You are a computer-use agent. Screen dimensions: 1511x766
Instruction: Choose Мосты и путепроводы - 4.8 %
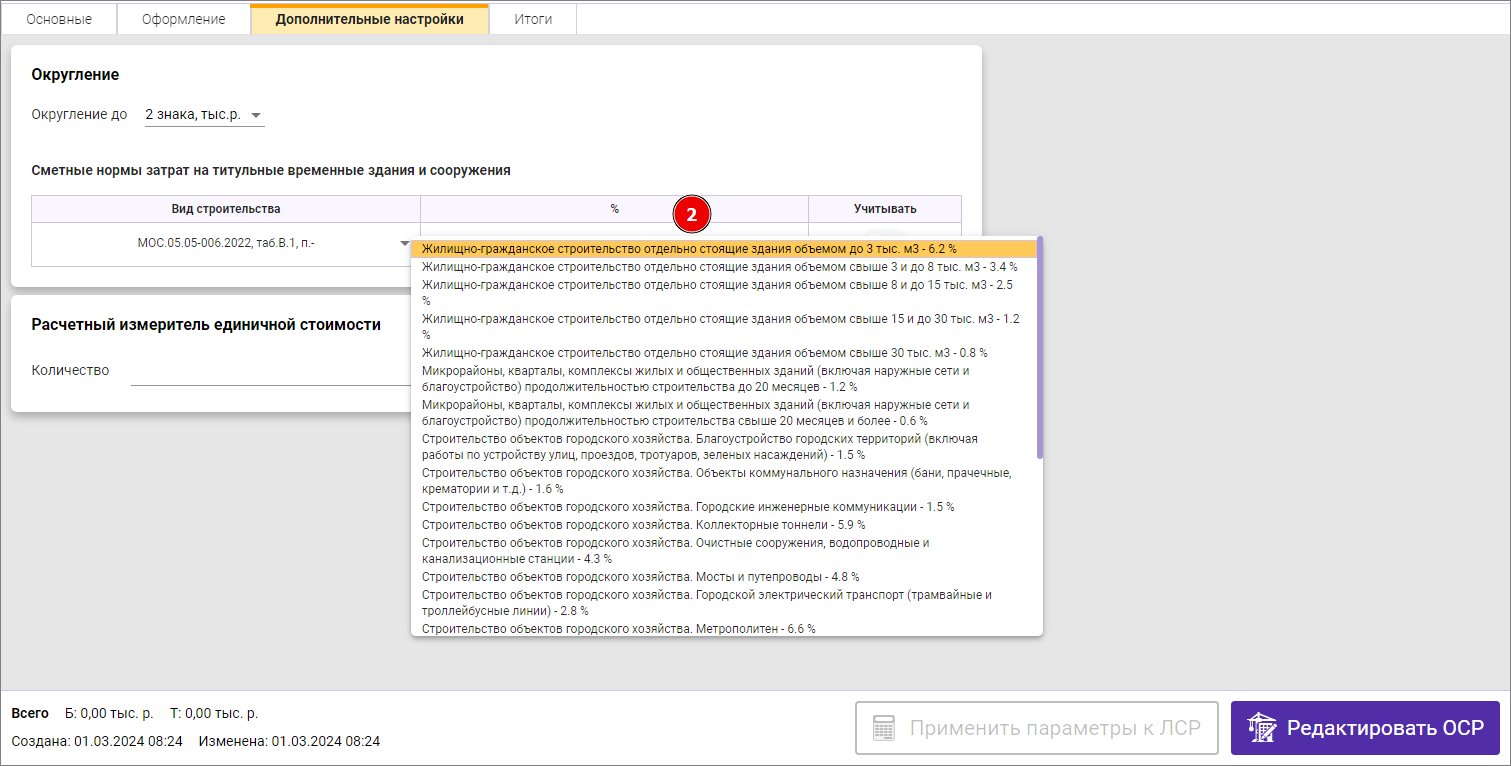640,577
